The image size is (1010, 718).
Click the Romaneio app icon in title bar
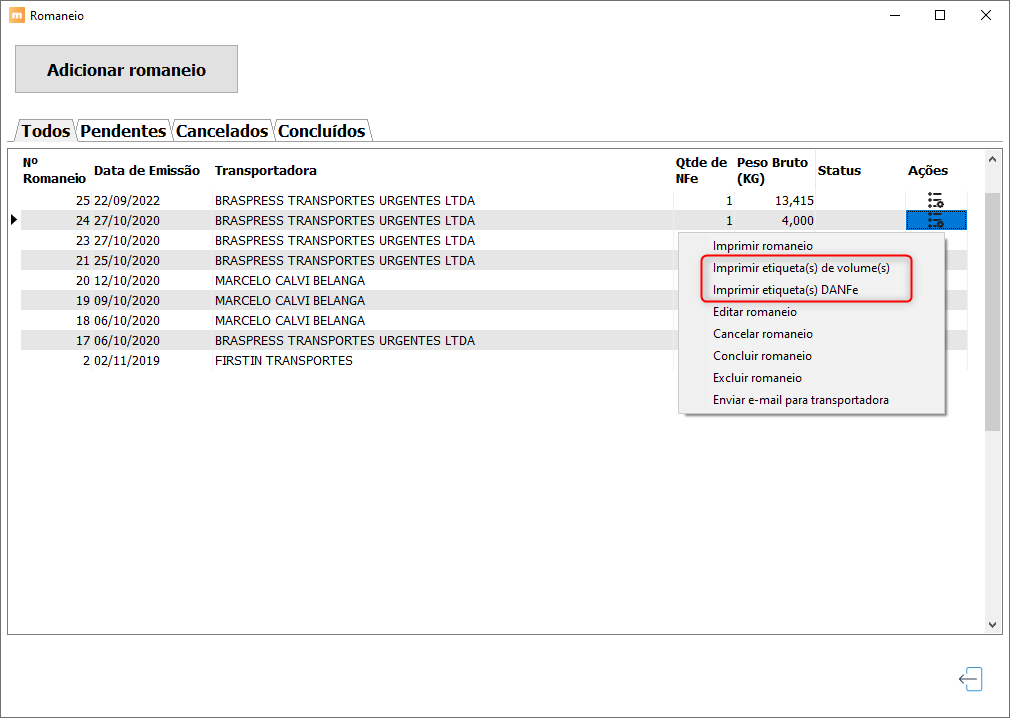tap(17, 15)
